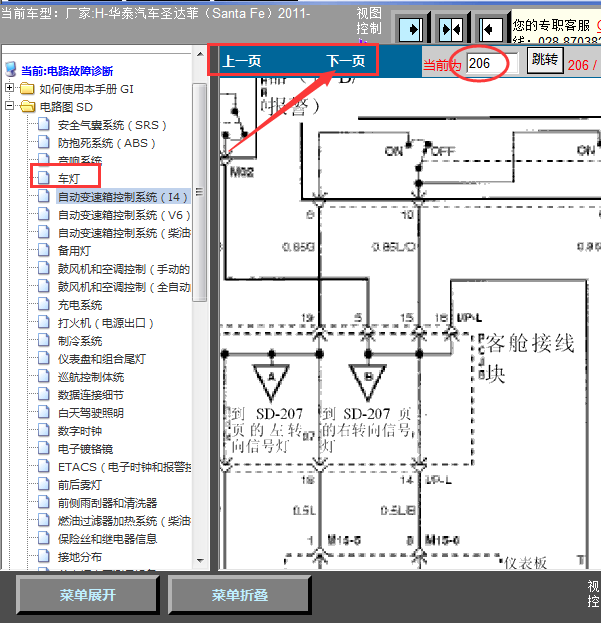Click the page icon beside 车灯
Image resolution: width=601 pixels, height=626 pixels.
[x=44, y=177]
